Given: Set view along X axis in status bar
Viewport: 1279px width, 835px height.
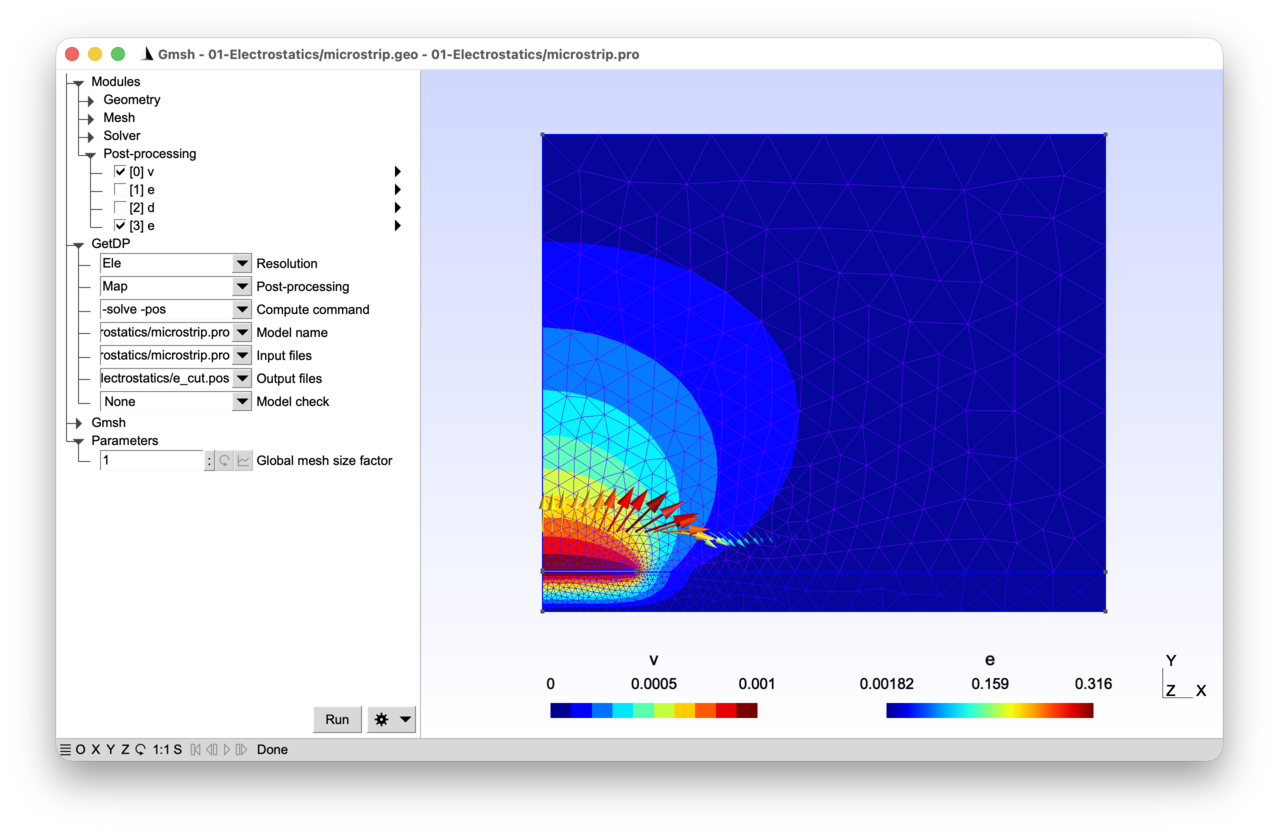Looking at the screenshot, I should click(95, 749).
